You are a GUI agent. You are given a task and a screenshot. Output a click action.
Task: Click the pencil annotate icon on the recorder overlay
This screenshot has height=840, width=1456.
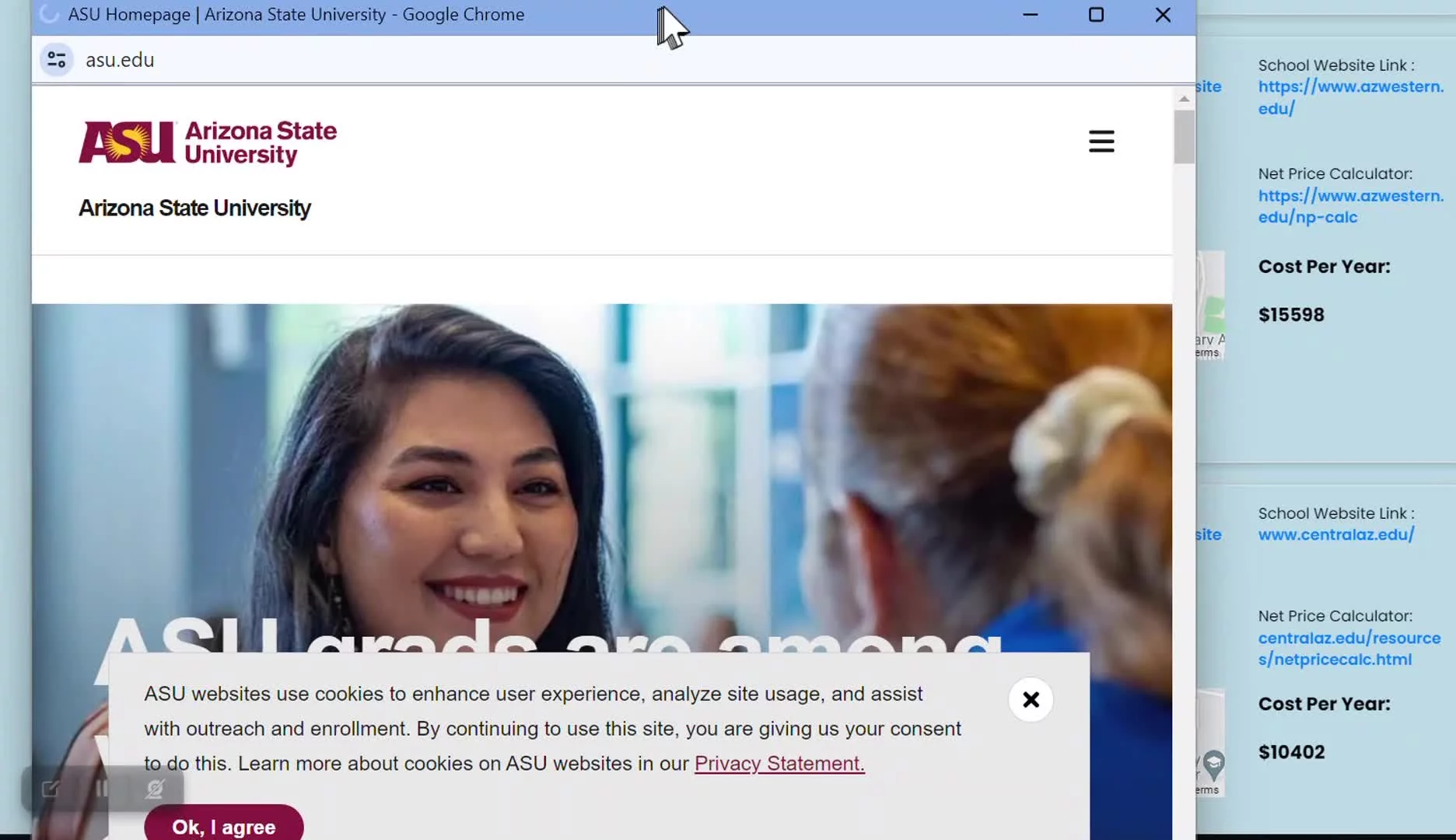pos(51,789)
